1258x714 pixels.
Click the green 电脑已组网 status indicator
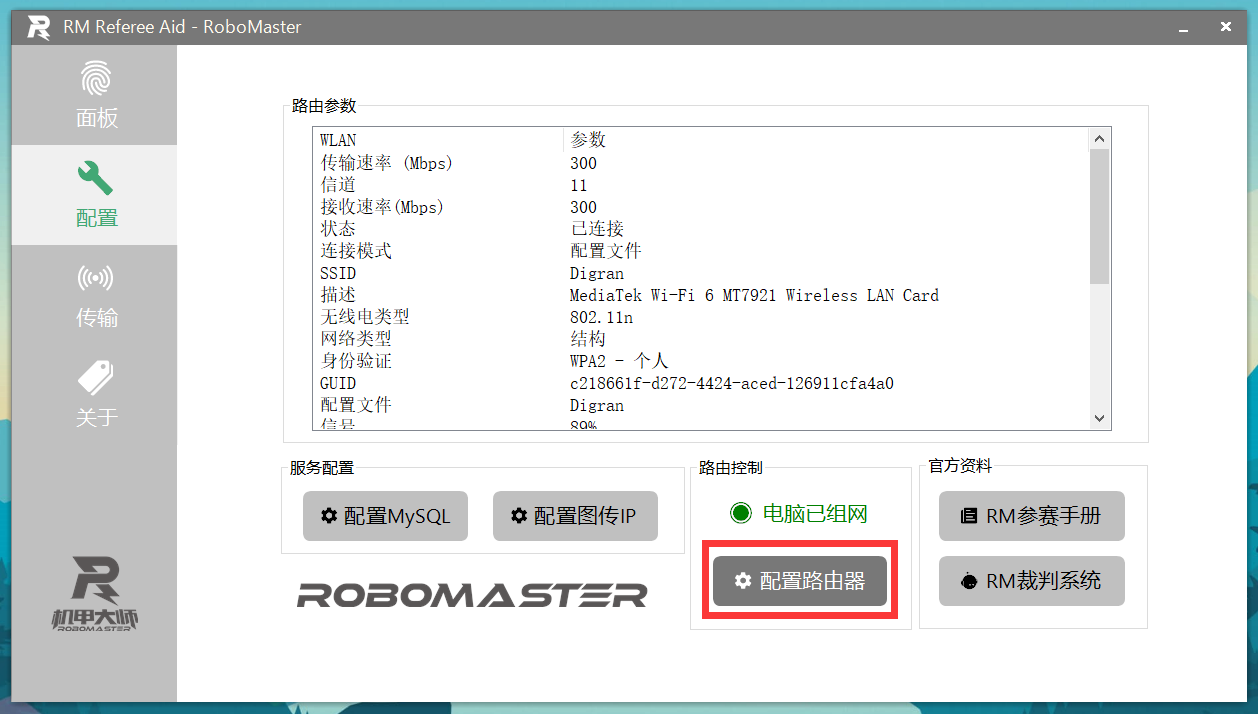point(799,514)
